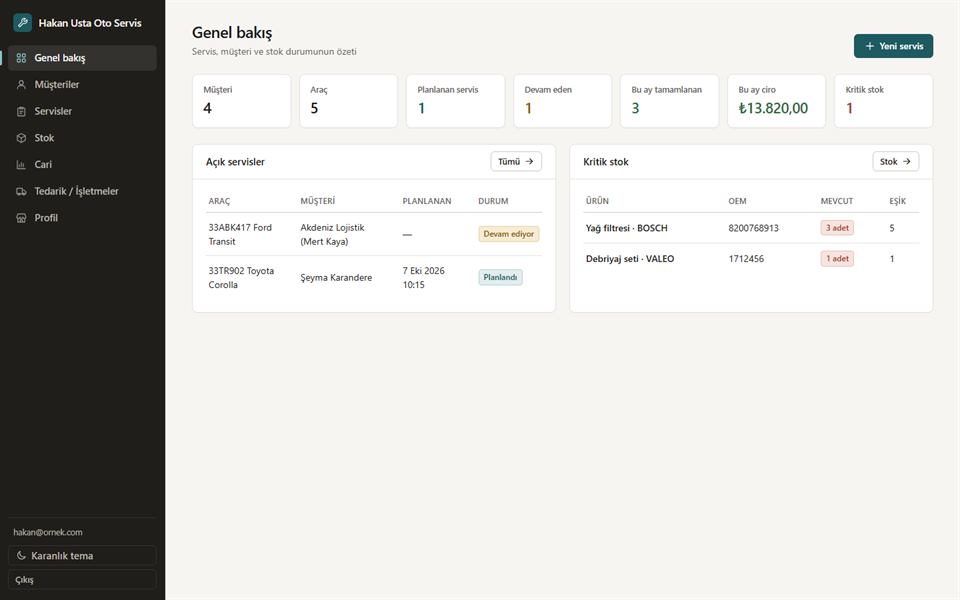Select the Devam eden summary card

point(563,101)
